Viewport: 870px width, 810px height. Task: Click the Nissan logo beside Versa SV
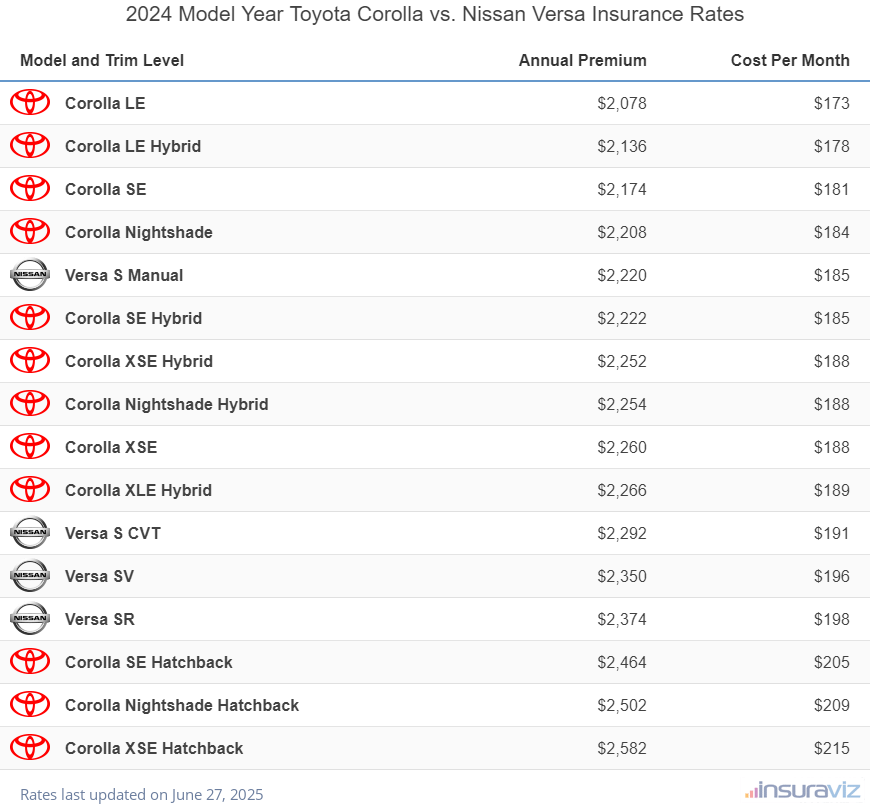point(30,575)
